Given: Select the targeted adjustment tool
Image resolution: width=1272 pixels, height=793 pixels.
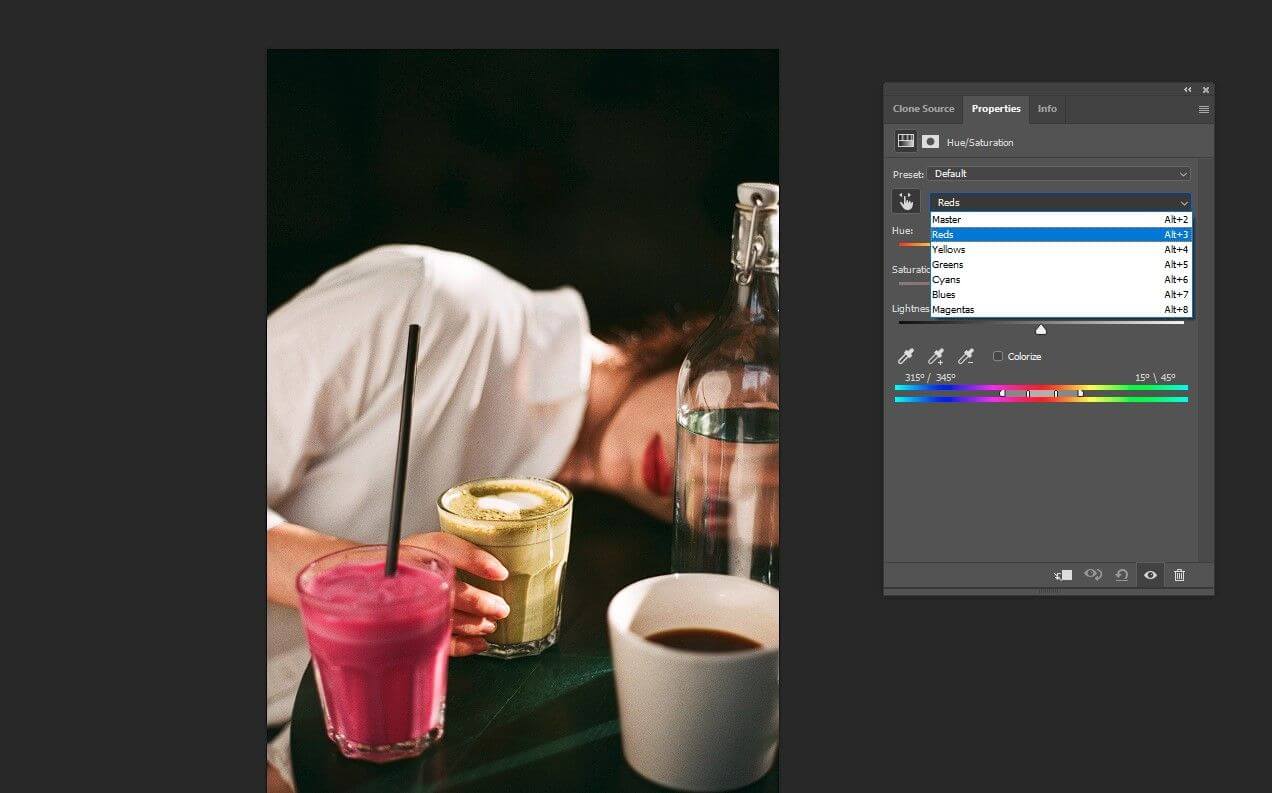Looking at the screenshot, I should pyautogui.click(x=905, y=200).
